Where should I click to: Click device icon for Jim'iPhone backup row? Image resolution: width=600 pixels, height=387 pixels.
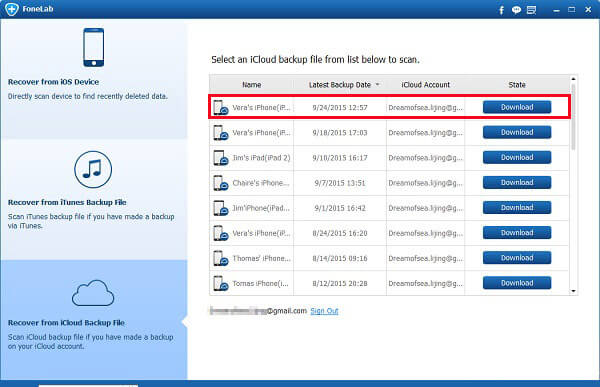point(221,208)
